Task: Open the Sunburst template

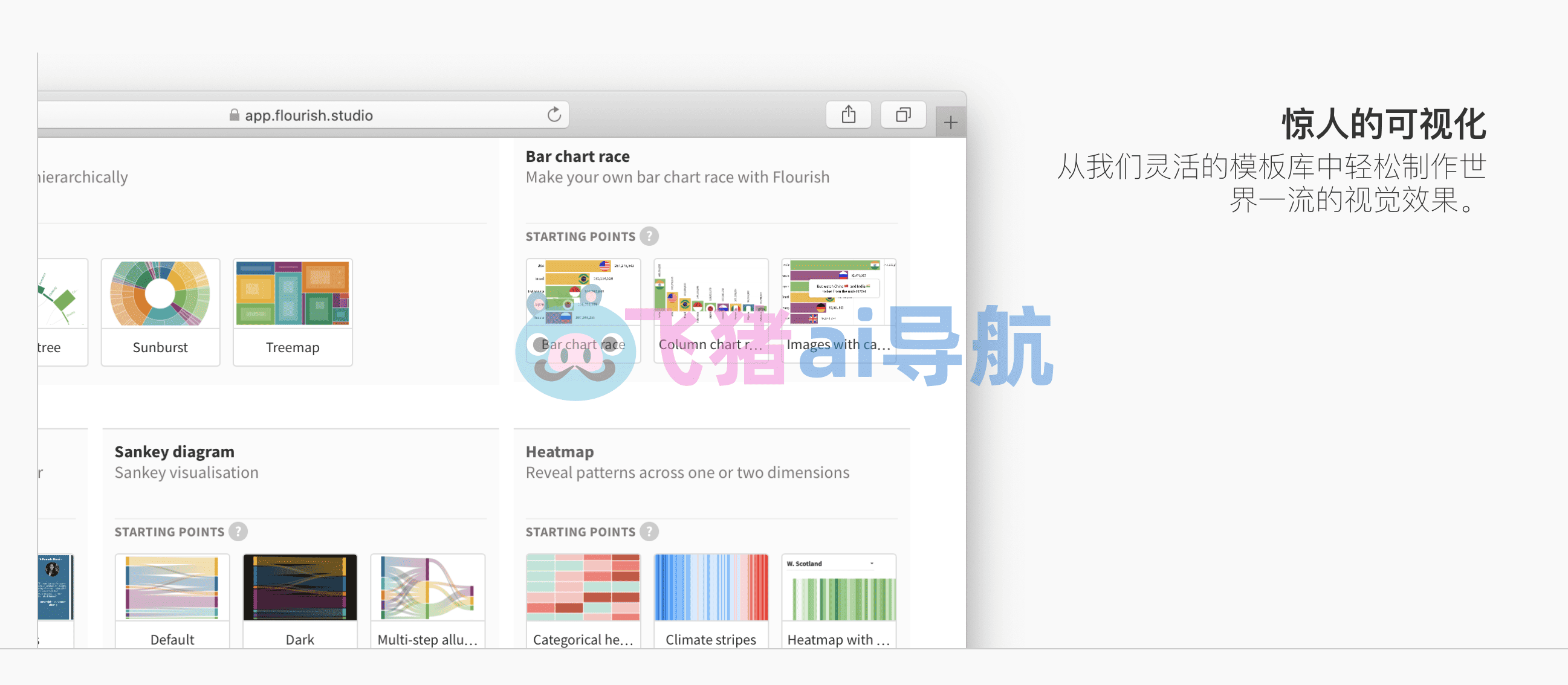Action: pyautogui.click(x=160, y=312)
